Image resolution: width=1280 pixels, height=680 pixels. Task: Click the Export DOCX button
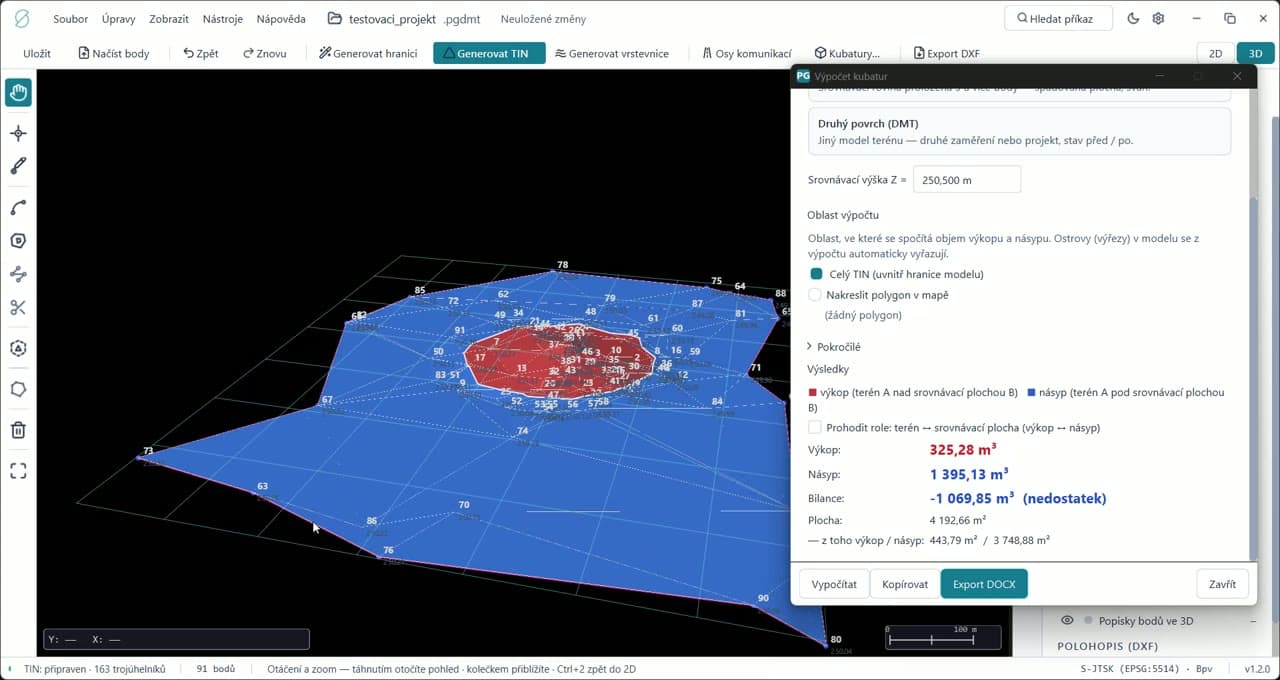984,584
